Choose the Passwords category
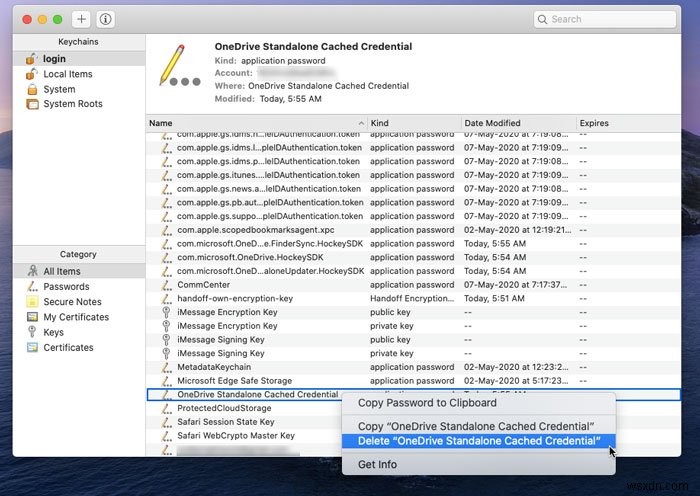 79,286
